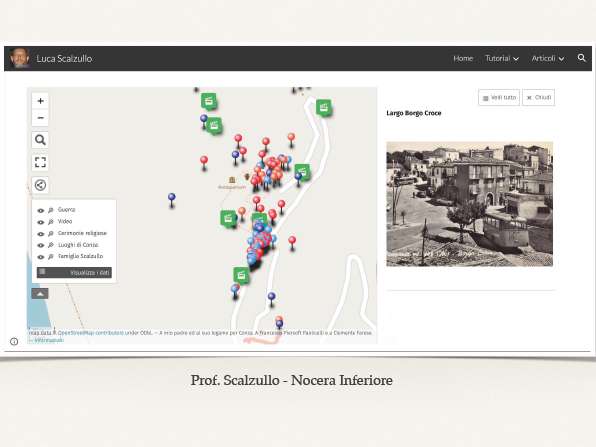Click the Vedi tutto button
The width and height of the screenshot is (596, 447).
499,98
